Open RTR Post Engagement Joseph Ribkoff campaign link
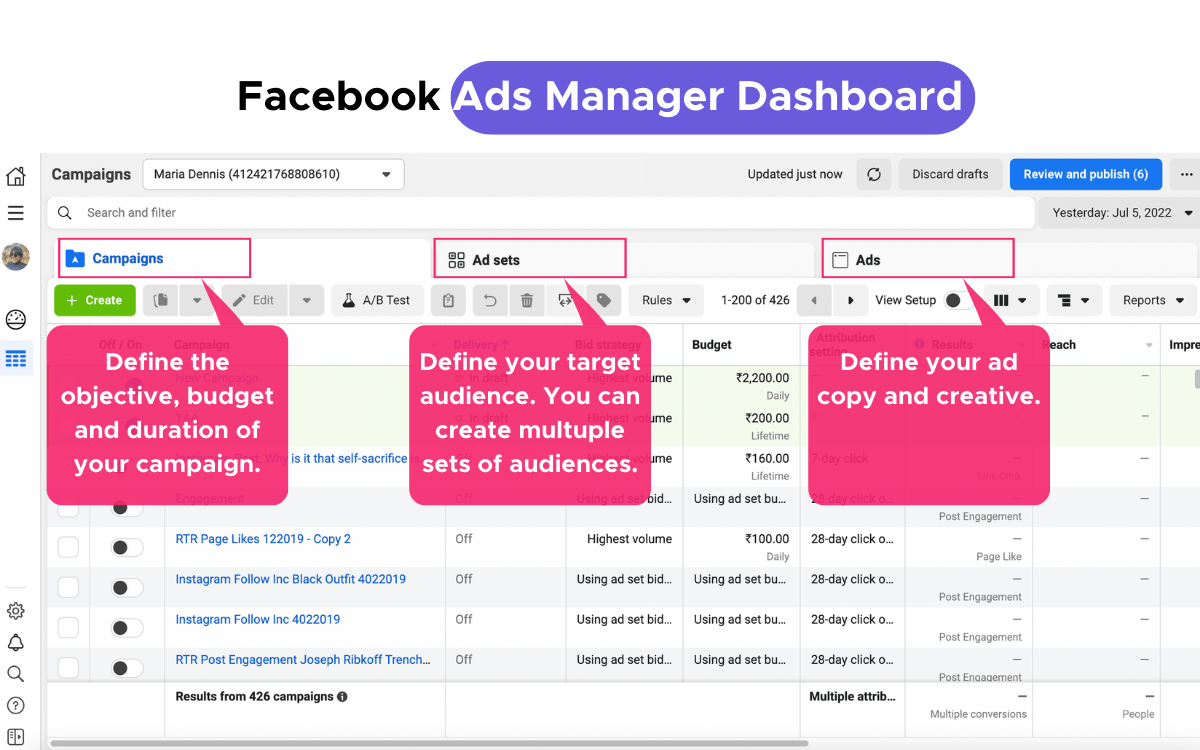The width and height of the screenshot is (1200, 750). coord(303,659)
